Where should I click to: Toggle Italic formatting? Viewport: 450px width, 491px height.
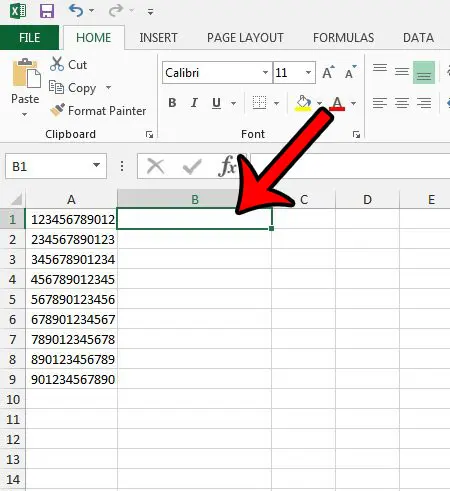click(x=194, y=103)
